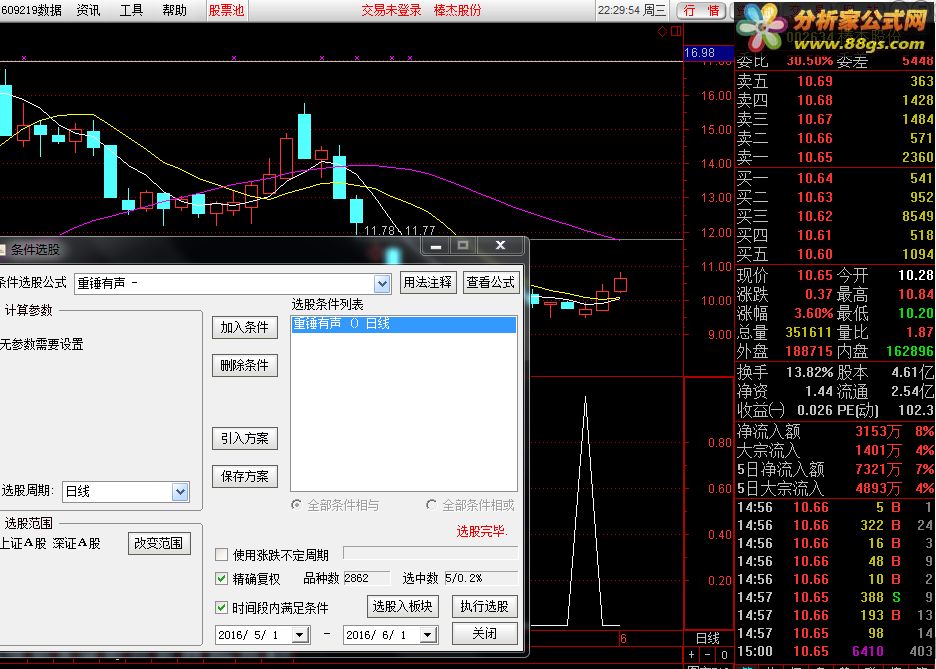Click the 选股完毕 status text
Viewport: 936px width, 669px height.
point(482,531)
